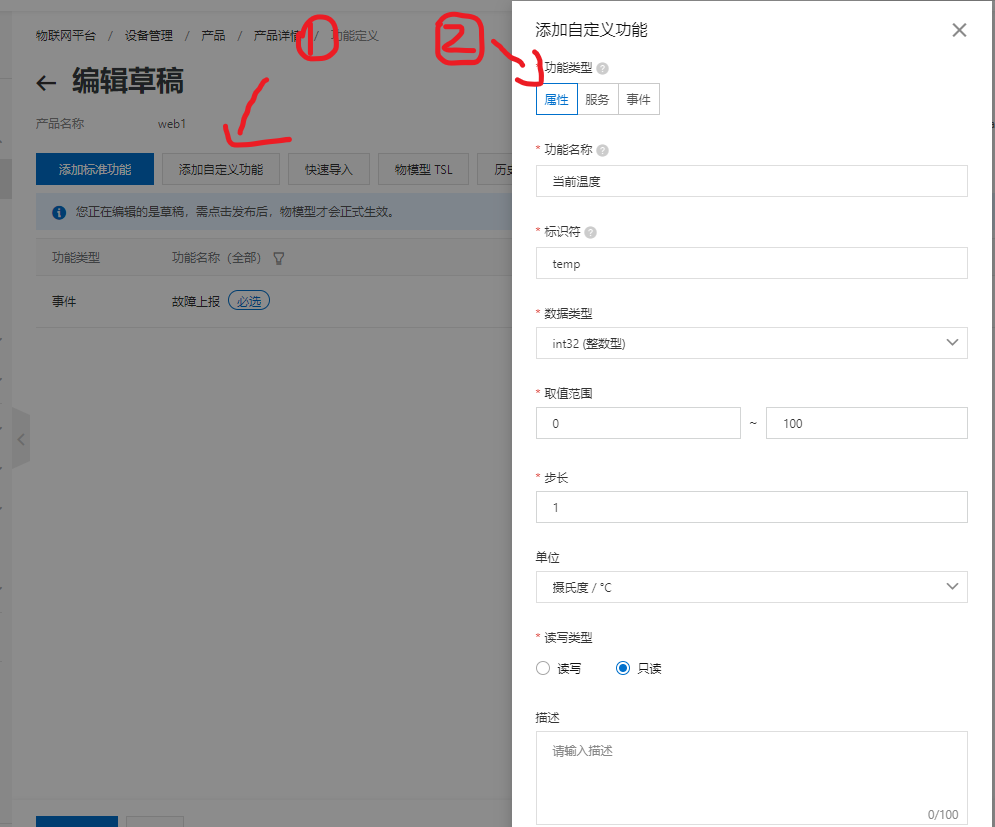Collapse the left sidebar with the chevron
The height and width of the screenshot is (827, 995).
point(22,438)
